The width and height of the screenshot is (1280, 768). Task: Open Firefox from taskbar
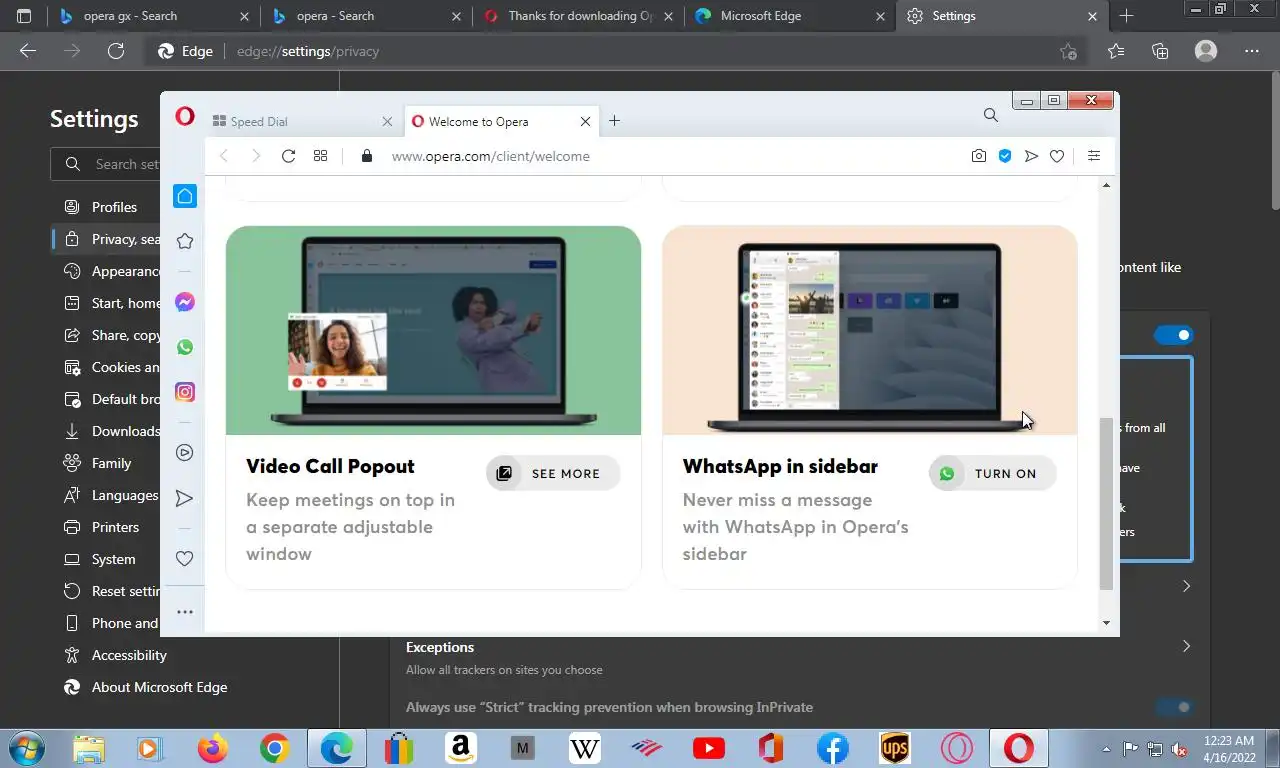(212, 748)
